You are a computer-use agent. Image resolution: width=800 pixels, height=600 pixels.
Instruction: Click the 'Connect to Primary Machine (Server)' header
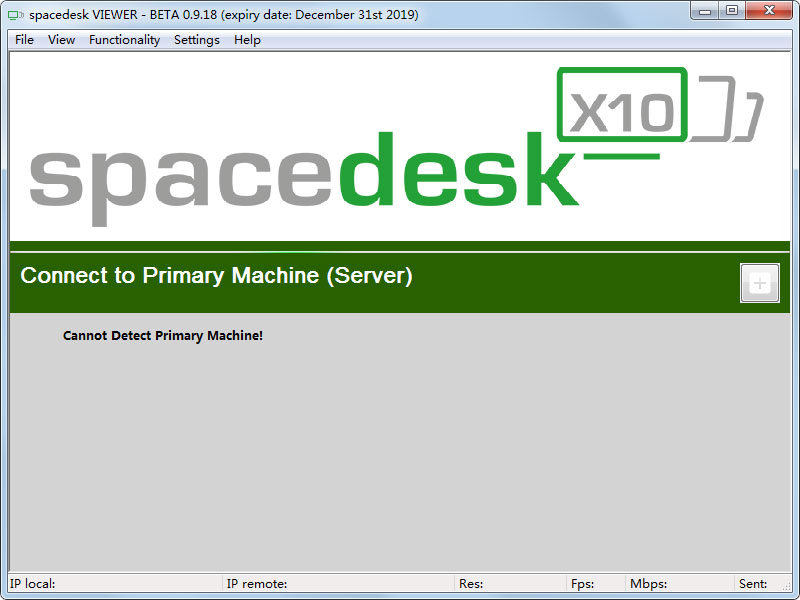216,275
